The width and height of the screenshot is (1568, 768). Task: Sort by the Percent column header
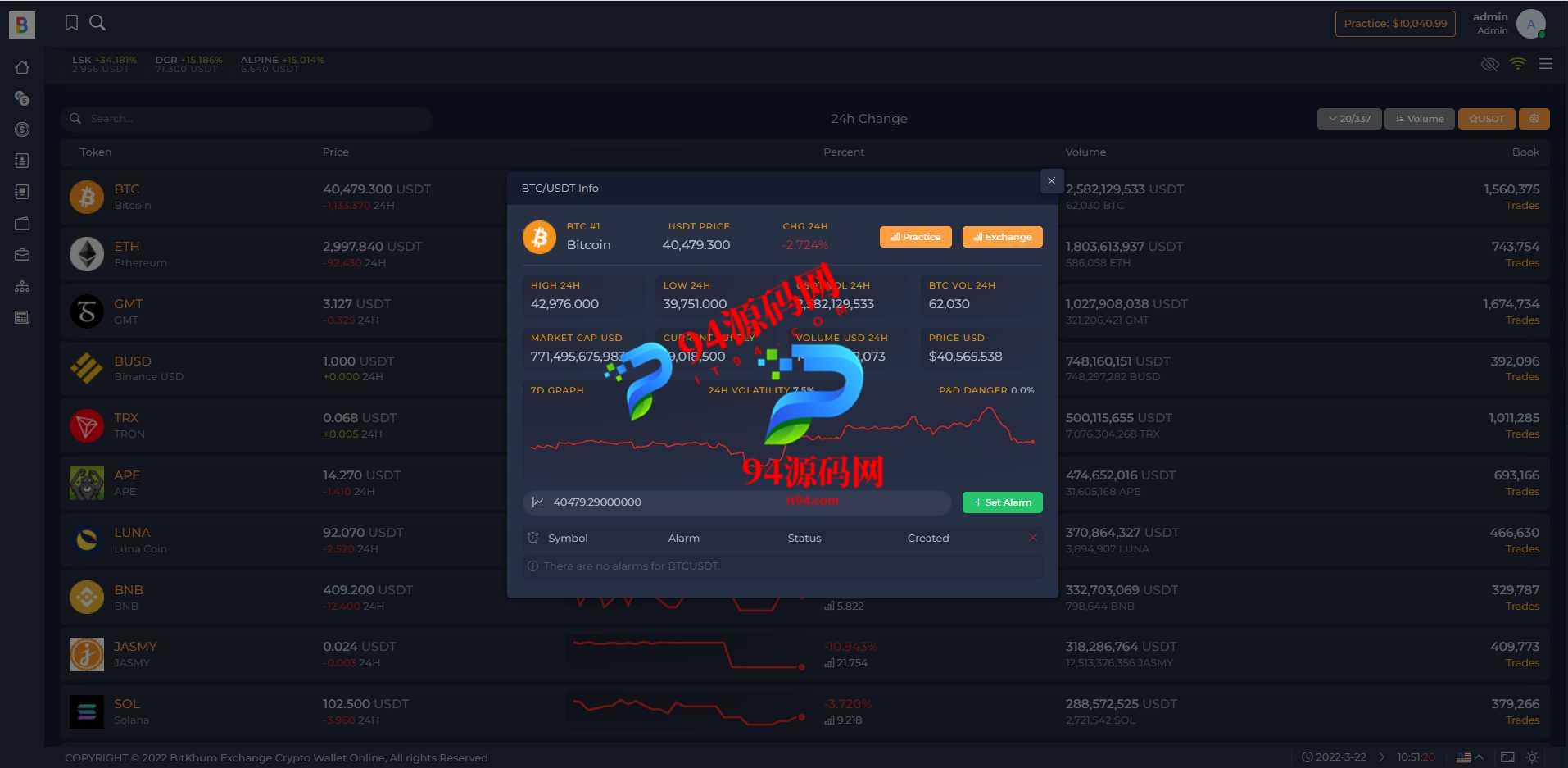[x=844, y=152]
